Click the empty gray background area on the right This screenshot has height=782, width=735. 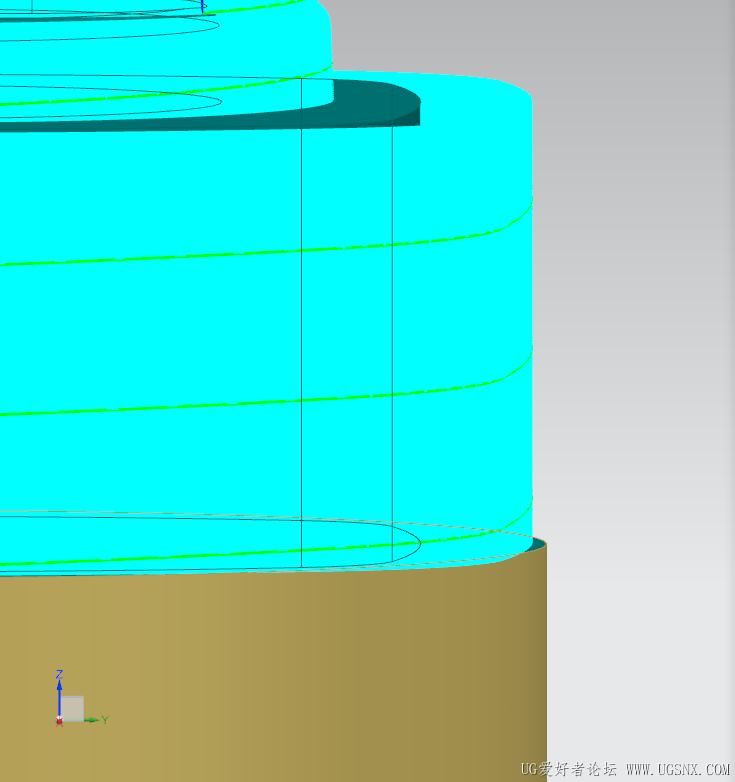tap(640, 300)
